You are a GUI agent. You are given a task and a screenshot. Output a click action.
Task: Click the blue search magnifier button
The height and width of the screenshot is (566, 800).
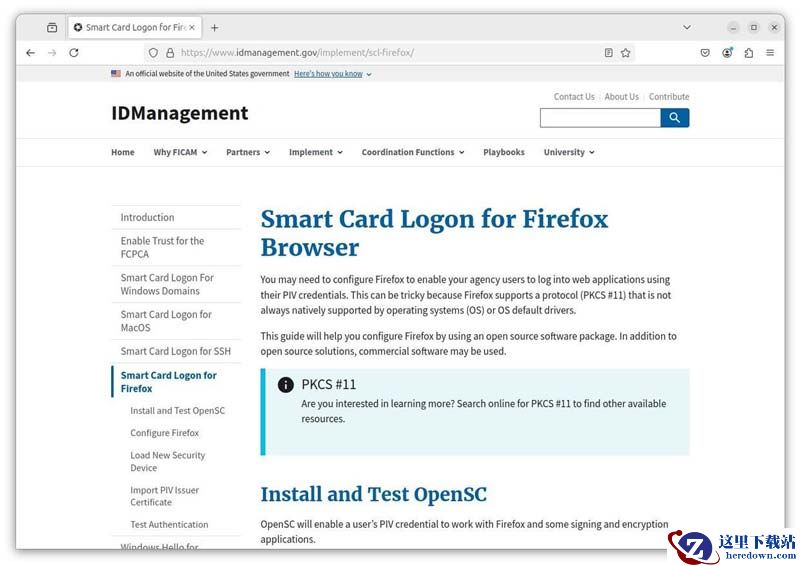point(674,117)
